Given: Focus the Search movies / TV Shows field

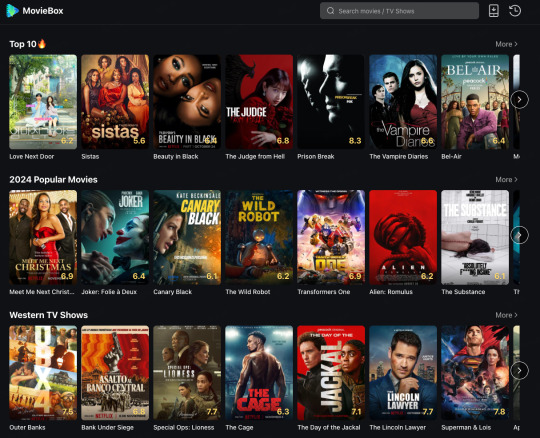Looking at the screenshot, I should click(x=399, y=11).
